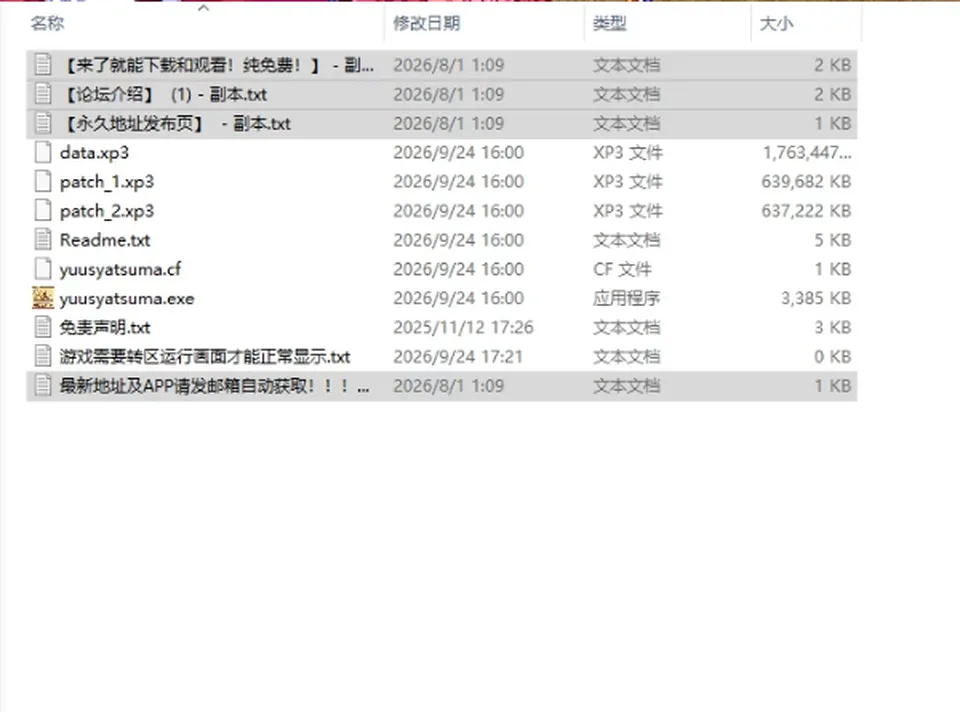Click the file icon beside yuusyatsuma.cf
The width and height of the screenshot is (960, 714).
43,269
